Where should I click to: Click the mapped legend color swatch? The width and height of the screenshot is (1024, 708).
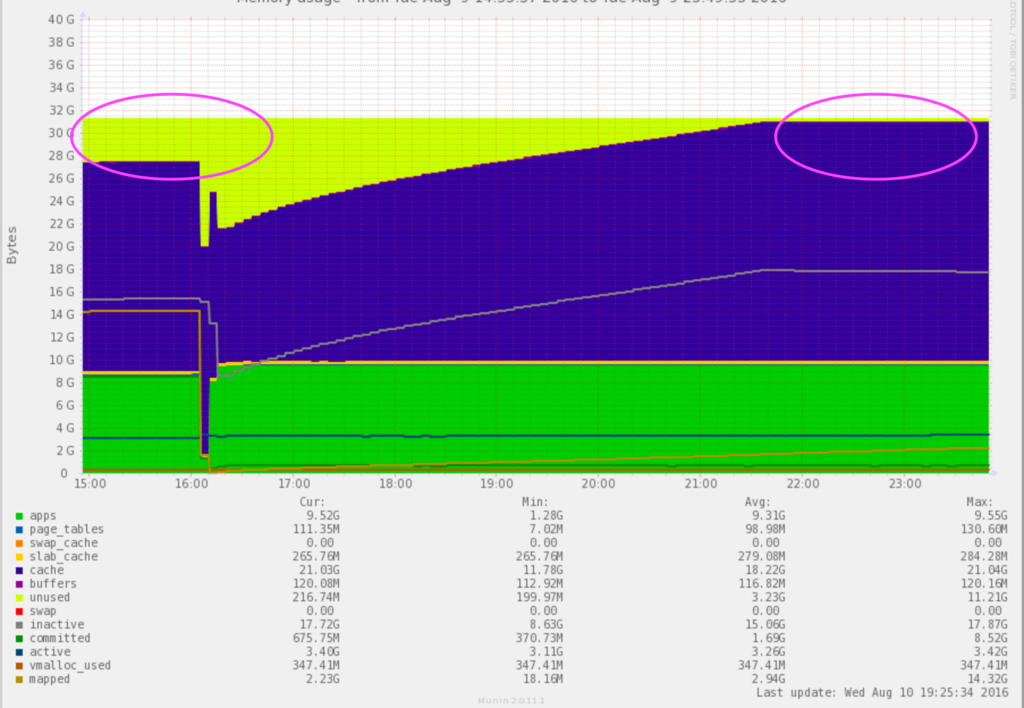pos(19,680)
